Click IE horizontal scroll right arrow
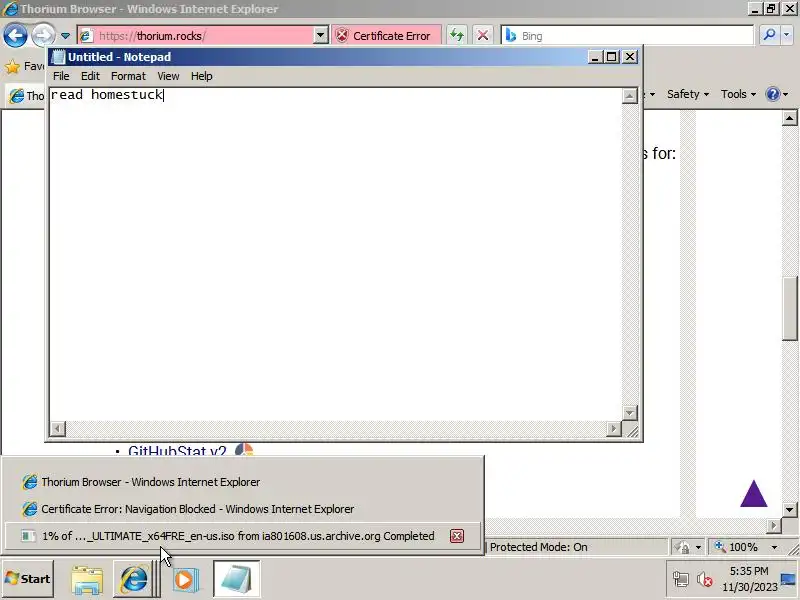The height and width of the screenshot is (600, 800). click(774, 525)
